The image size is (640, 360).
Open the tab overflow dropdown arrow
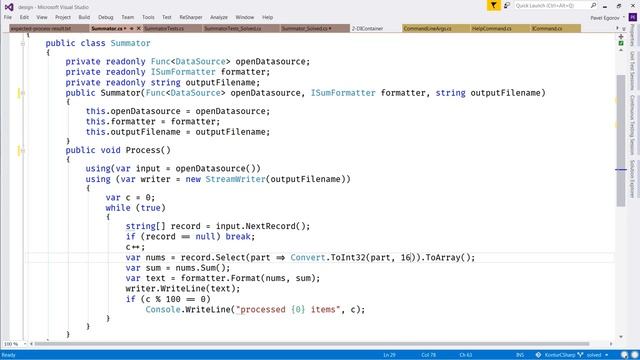[x=624, y=29]
